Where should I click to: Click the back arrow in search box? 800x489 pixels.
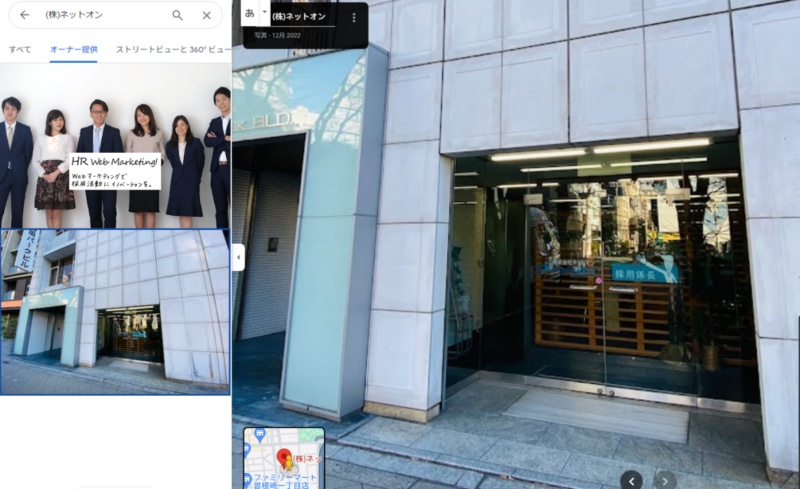point(24,15)
